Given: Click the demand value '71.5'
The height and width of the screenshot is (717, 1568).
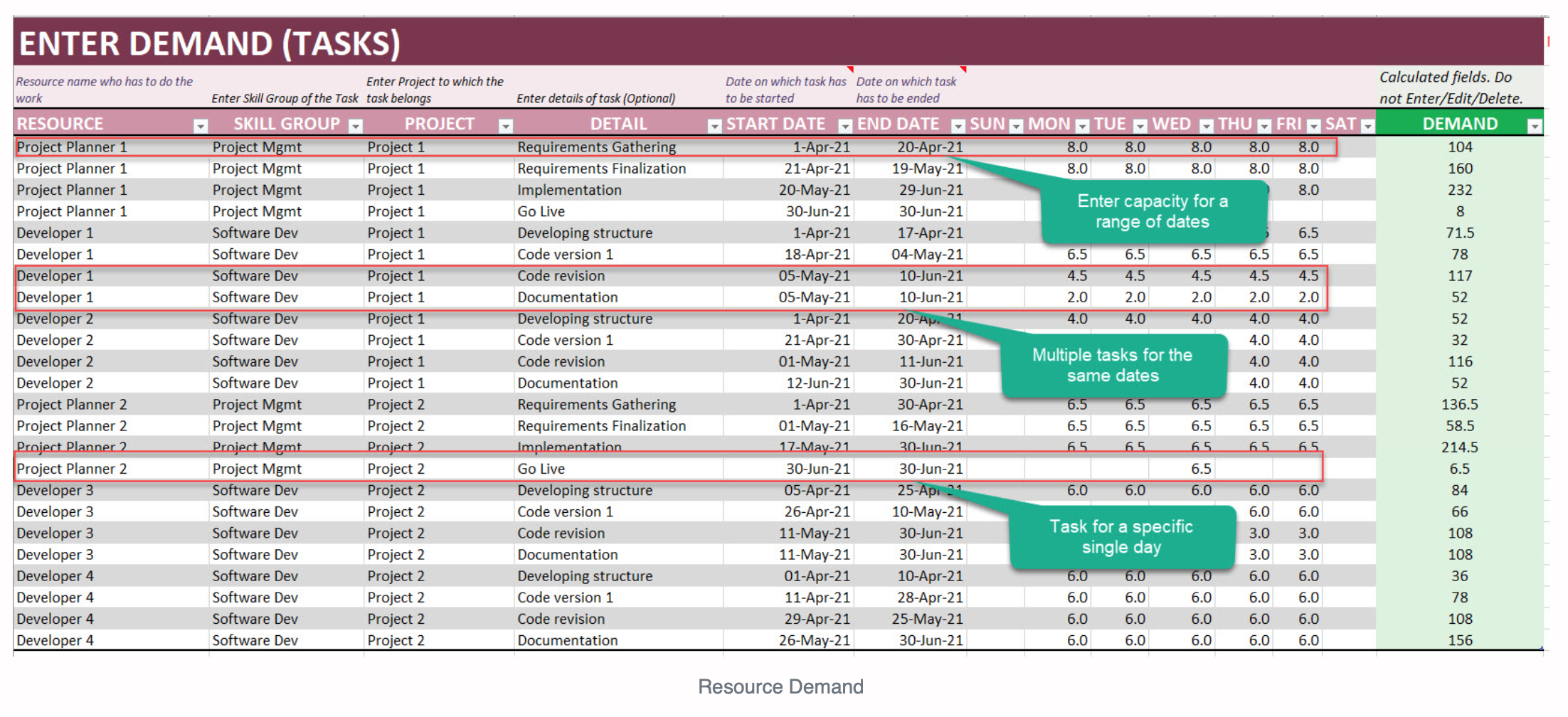Looking at the screenshot, I should (x=1460, y=233).
